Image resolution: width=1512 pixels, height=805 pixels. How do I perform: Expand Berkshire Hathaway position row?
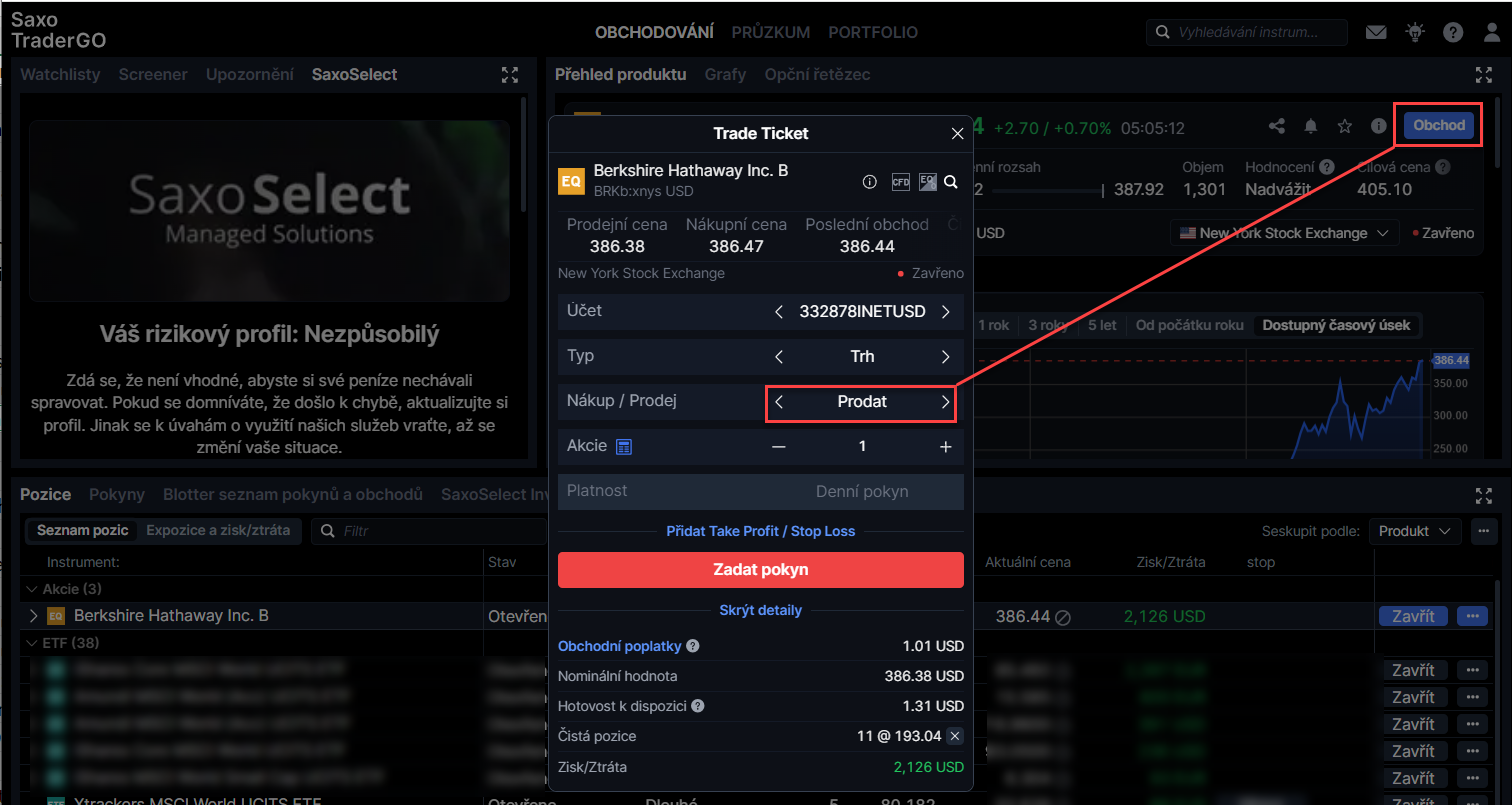tap(33, 616)
